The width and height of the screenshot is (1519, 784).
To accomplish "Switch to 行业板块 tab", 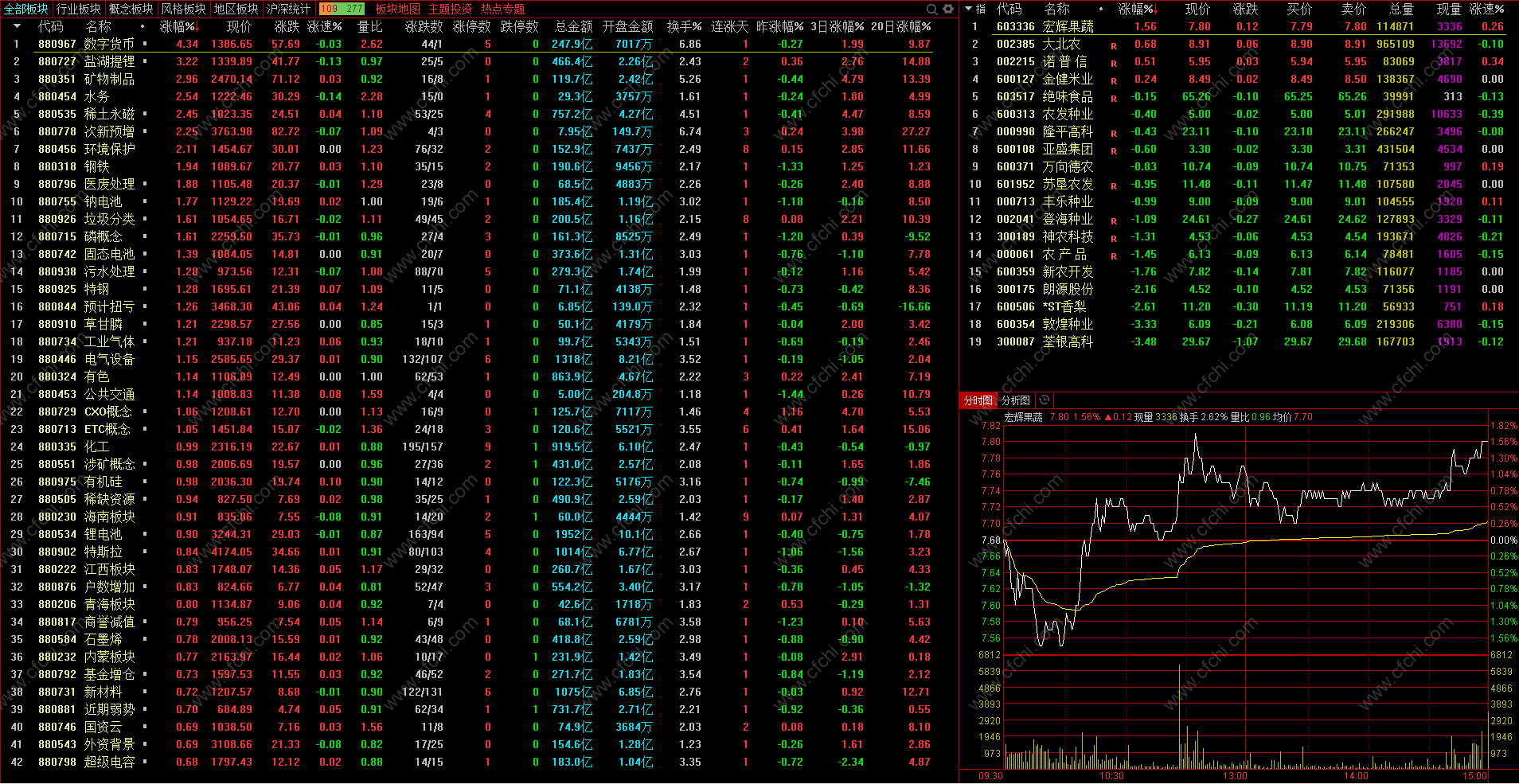I will pos(79,9).
